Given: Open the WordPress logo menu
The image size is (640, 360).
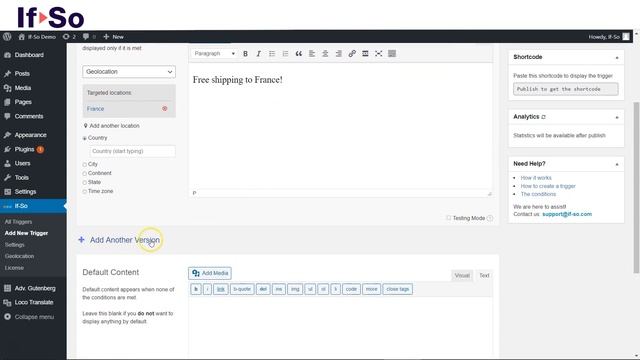Looking at the screenshot, I should tap(7, 37).
